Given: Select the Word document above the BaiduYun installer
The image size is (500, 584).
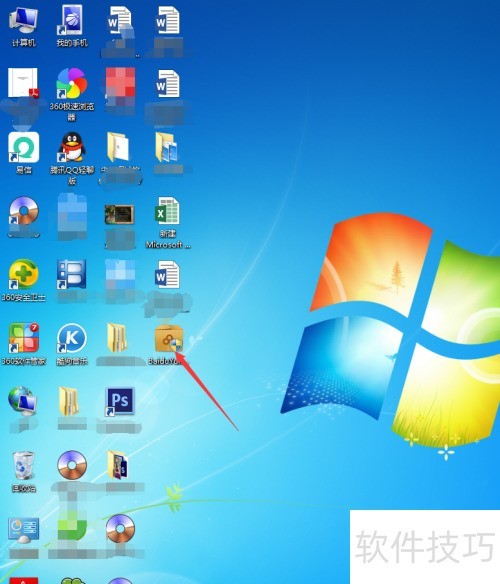Looking at the screenshot, I should (167, 275).
